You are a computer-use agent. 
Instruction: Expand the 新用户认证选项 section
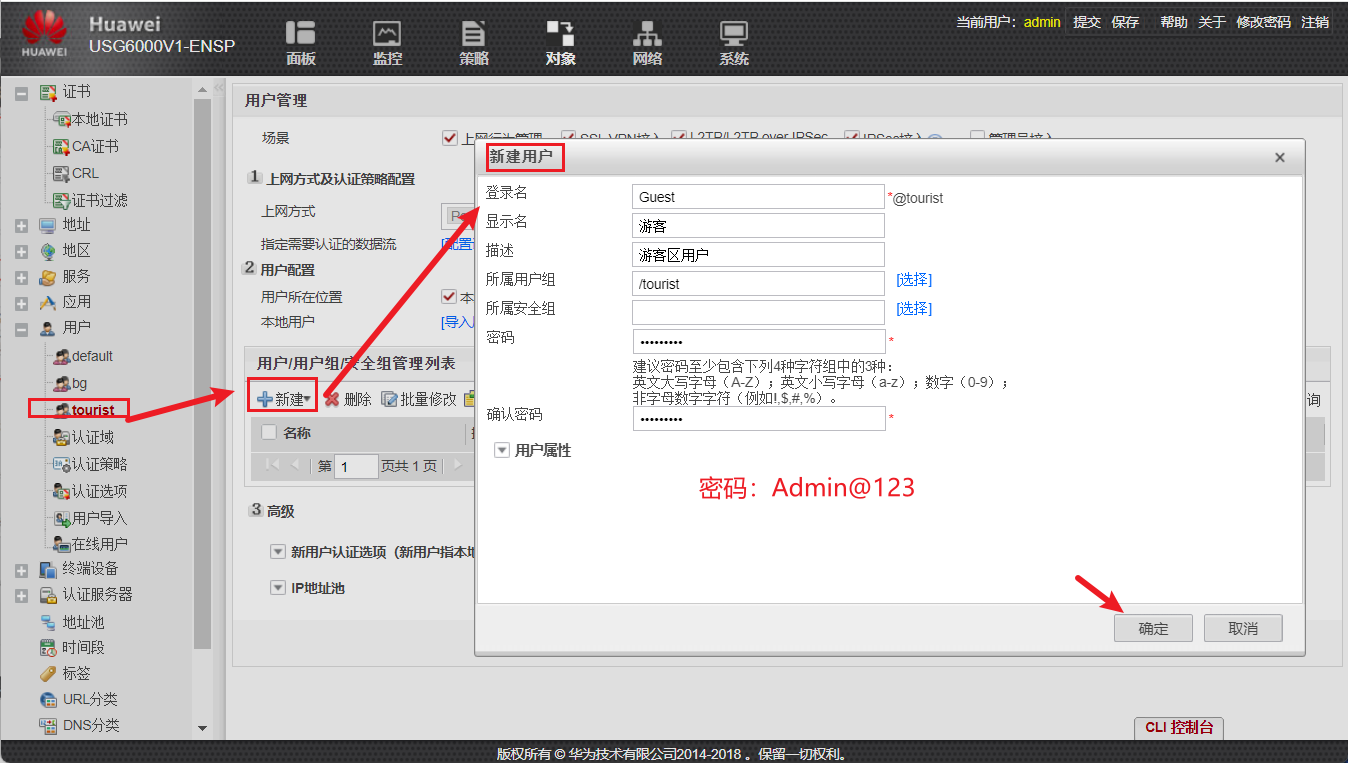pos(278,552)
